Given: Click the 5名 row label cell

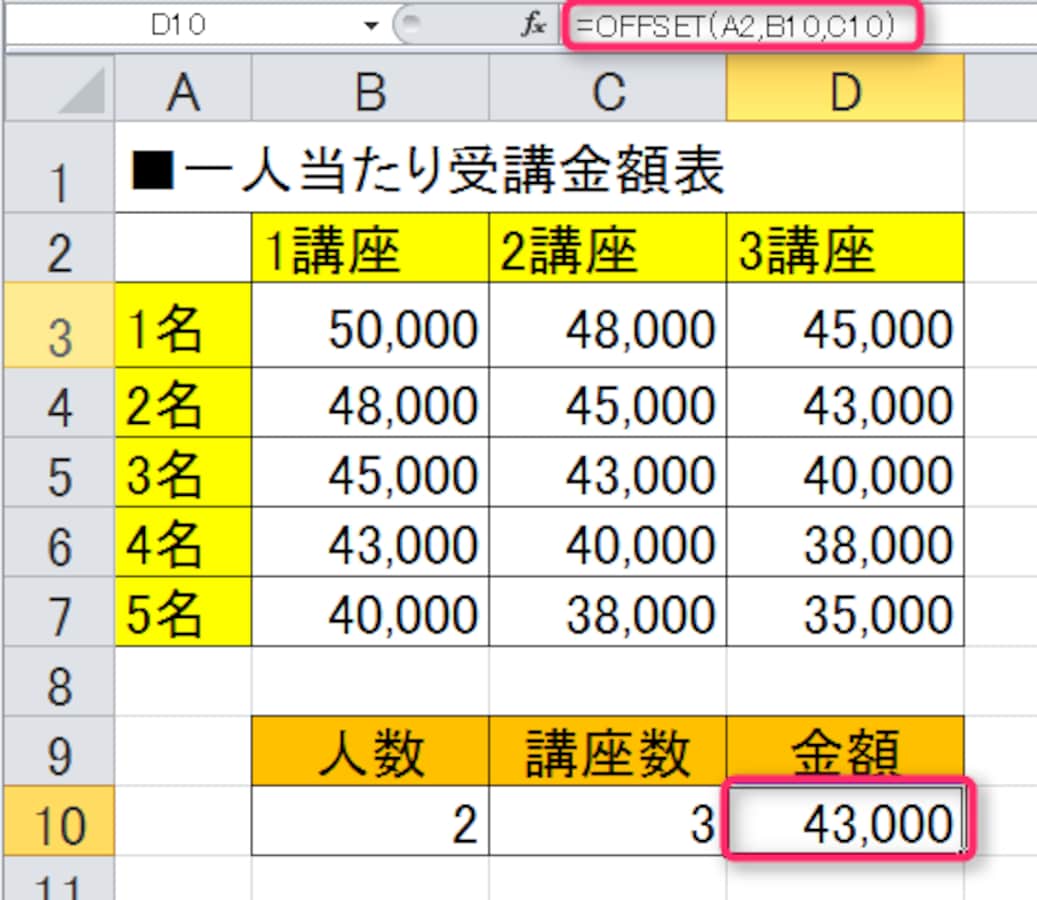Looking at the screenshot, I should [x=183, y=612].
